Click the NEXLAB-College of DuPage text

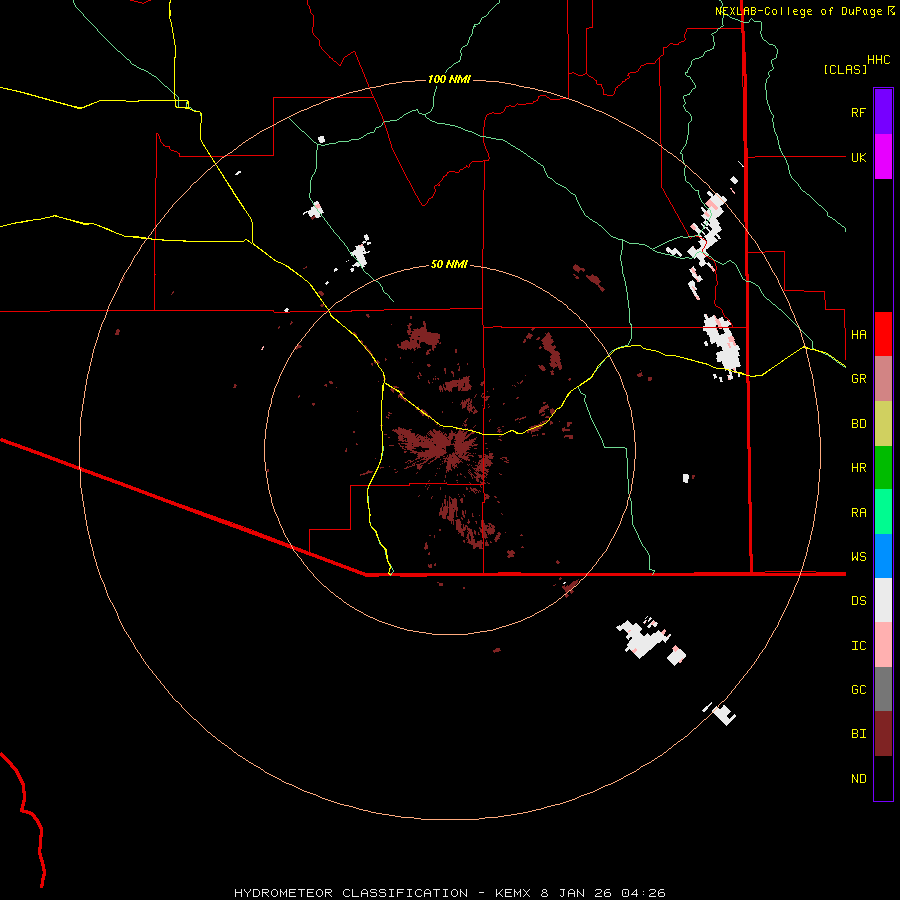click(798, 11)
